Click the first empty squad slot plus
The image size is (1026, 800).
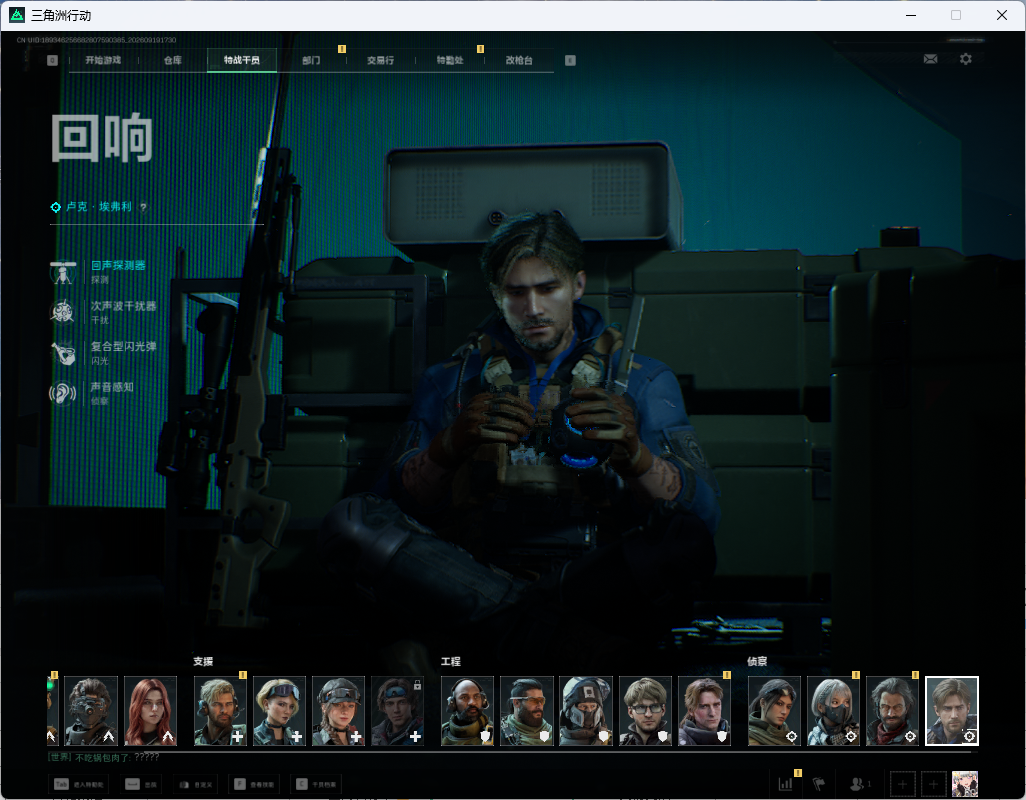click(902, 784)
